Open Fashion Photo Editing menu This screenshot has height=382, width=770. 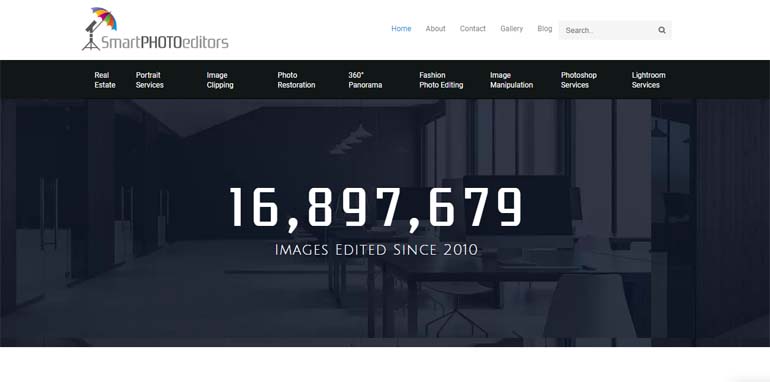coord(441,80)
